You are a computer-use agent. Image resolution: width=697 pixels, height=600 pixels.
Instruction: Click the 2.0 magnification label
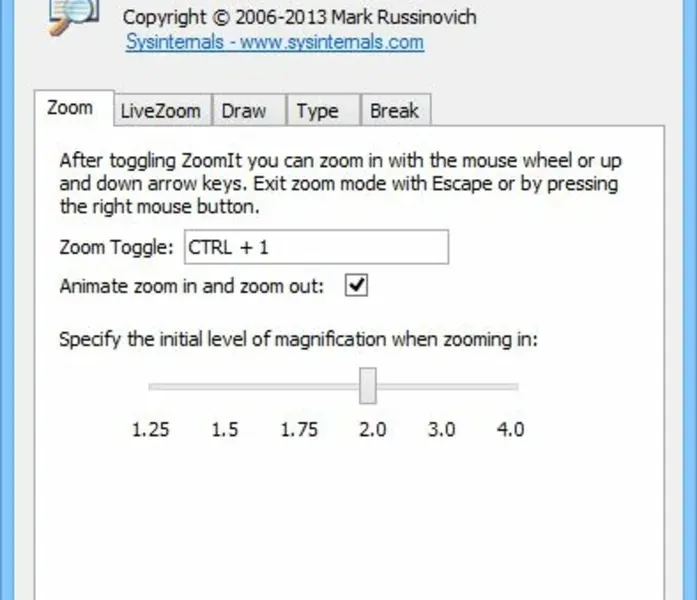pyautogui.click(x=372, y=430)
